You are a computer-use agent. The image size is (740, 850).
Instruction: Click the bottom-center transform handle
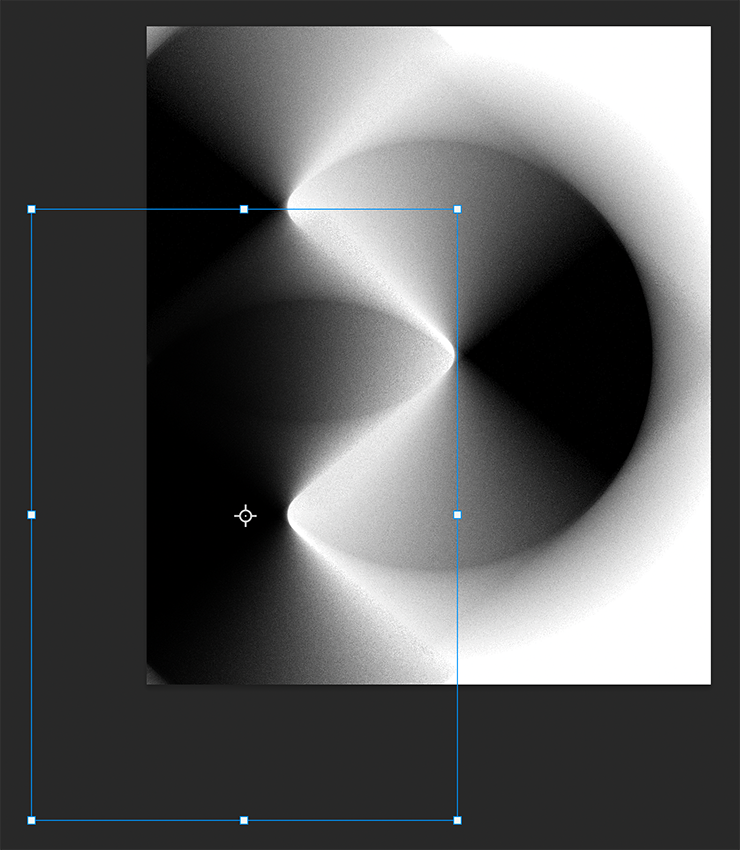pyautogui.click(x=244, y=820)
